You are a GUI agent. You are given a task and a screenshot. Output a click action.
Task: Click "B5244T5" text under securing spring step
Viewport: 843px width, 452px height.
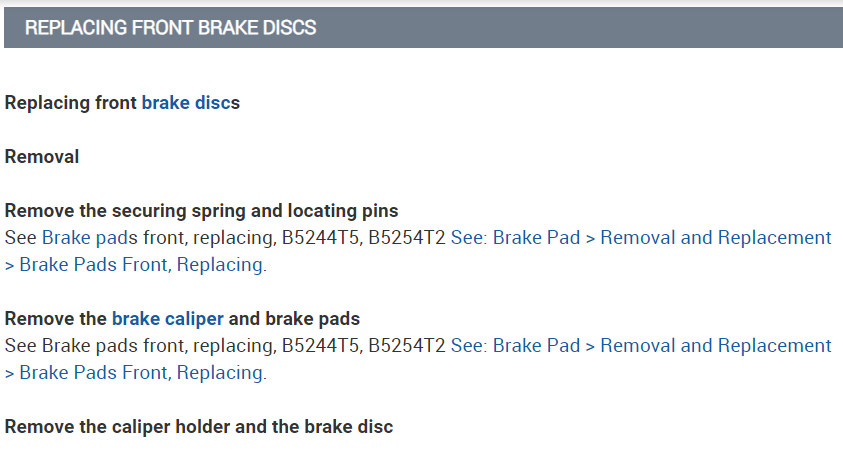(x=321, y=238)
